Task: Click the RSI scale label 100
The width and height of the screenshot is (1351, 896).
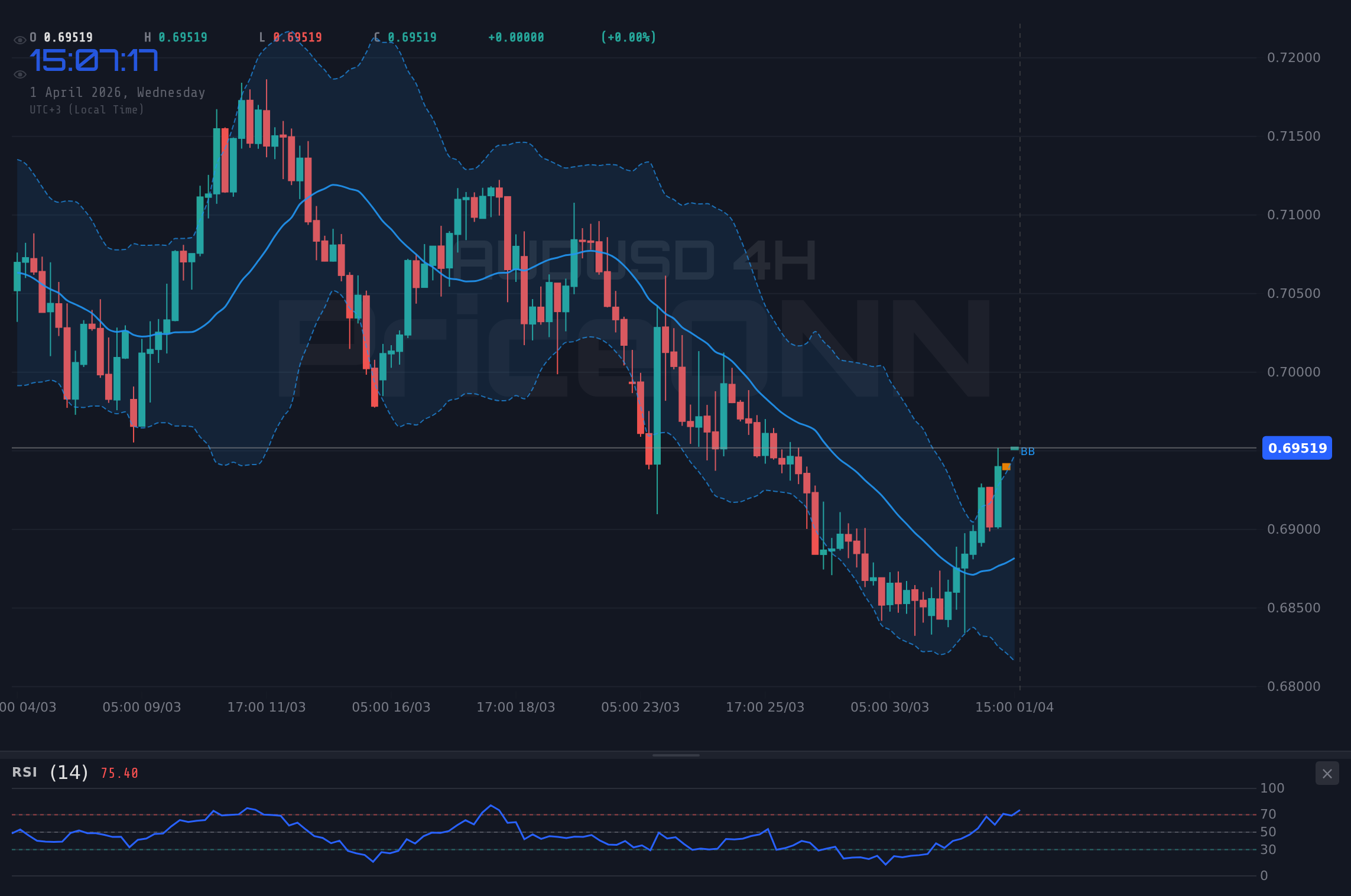Action: 1272,788
